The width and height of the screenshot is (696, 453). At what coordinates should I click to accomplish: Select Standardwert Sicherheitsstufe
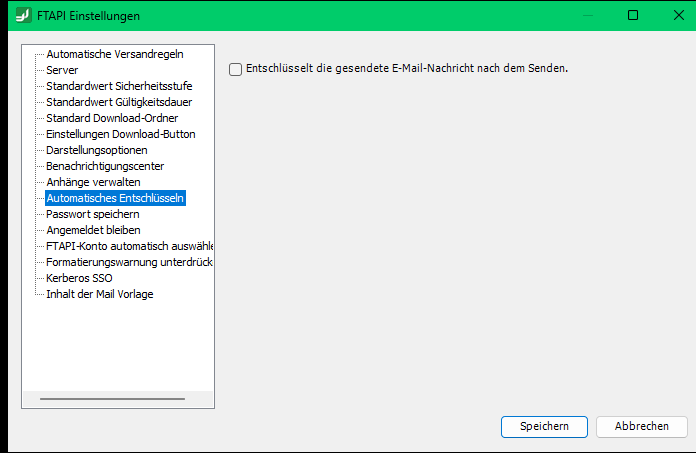pos(119,86)
